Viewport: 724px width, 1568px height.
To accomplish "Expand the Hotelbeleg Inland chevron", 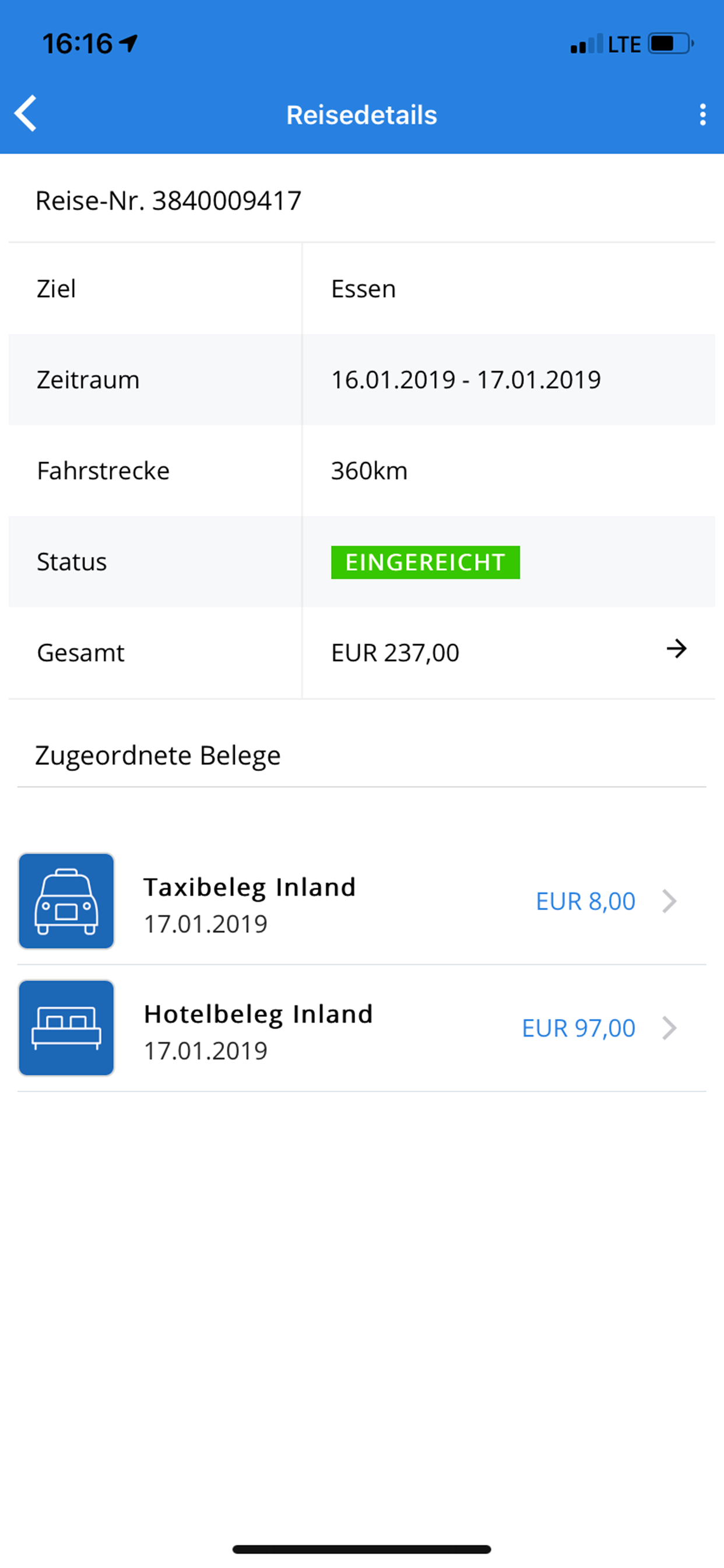I will pos(669,1028).
